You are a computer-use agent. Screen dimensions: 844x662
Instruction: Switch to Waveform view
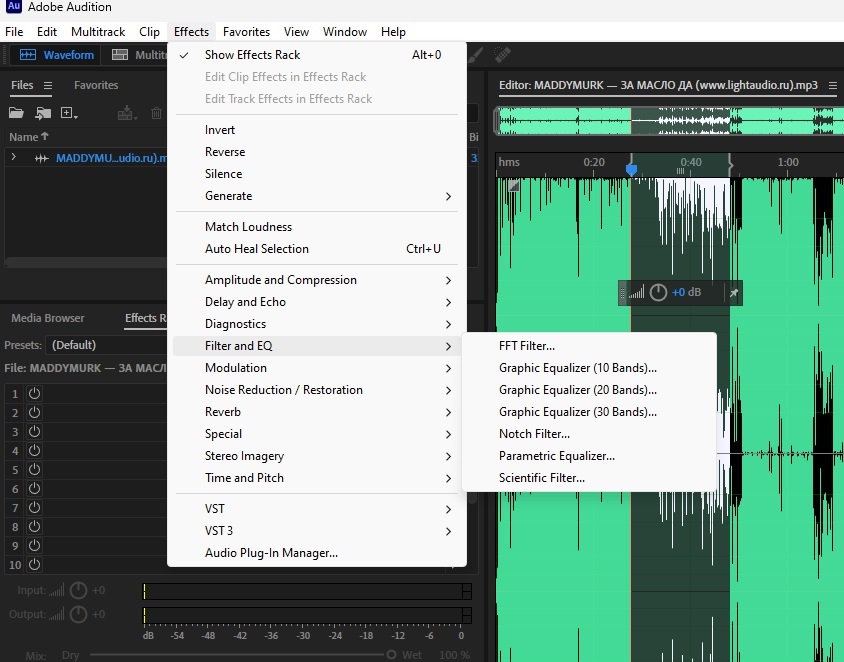point(58,55)
